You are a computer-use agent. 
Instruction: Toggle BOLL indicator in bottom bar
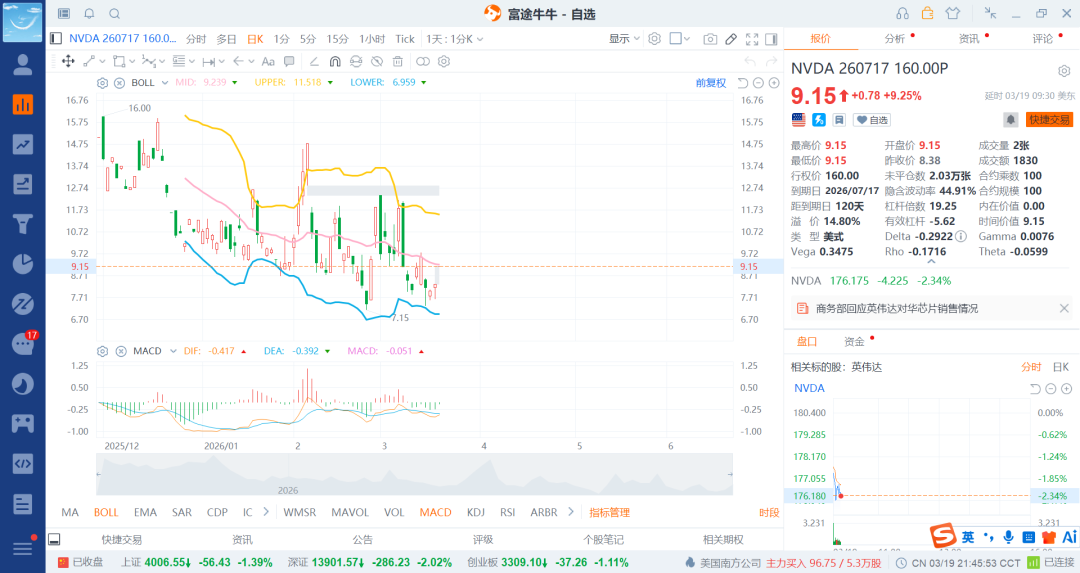(x=106, y=512)
